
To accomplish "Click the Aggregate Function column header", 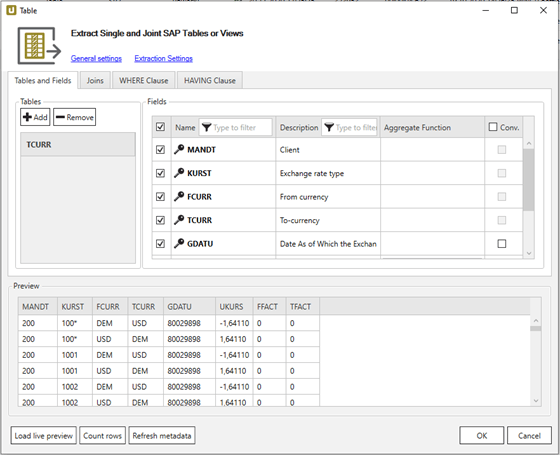I will click(x=432, y=127).
